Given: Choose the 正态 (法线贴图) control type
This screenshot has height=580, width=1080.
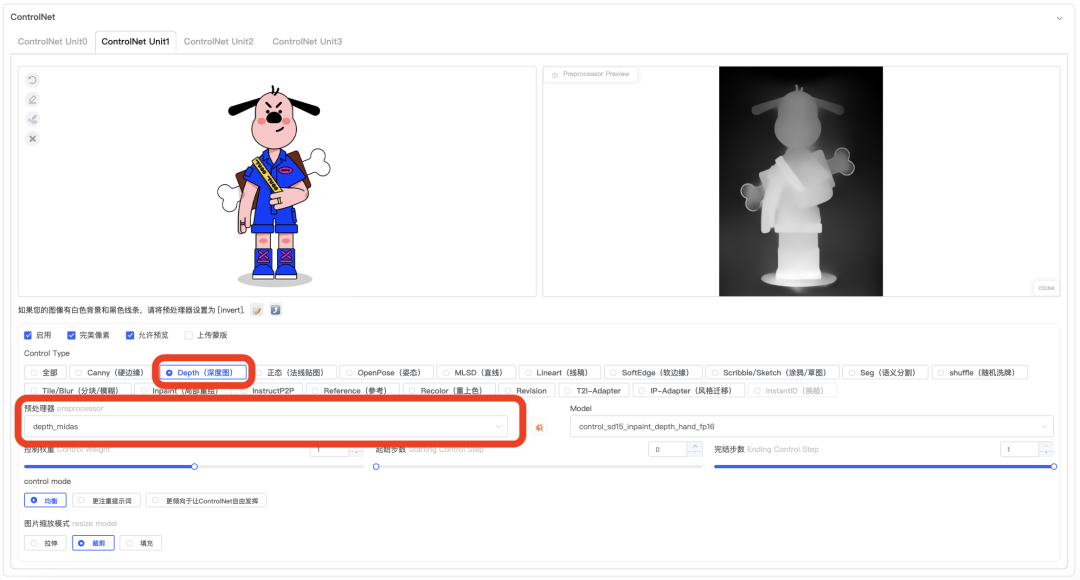Looking at the screenshot, I should coord(295,373).
